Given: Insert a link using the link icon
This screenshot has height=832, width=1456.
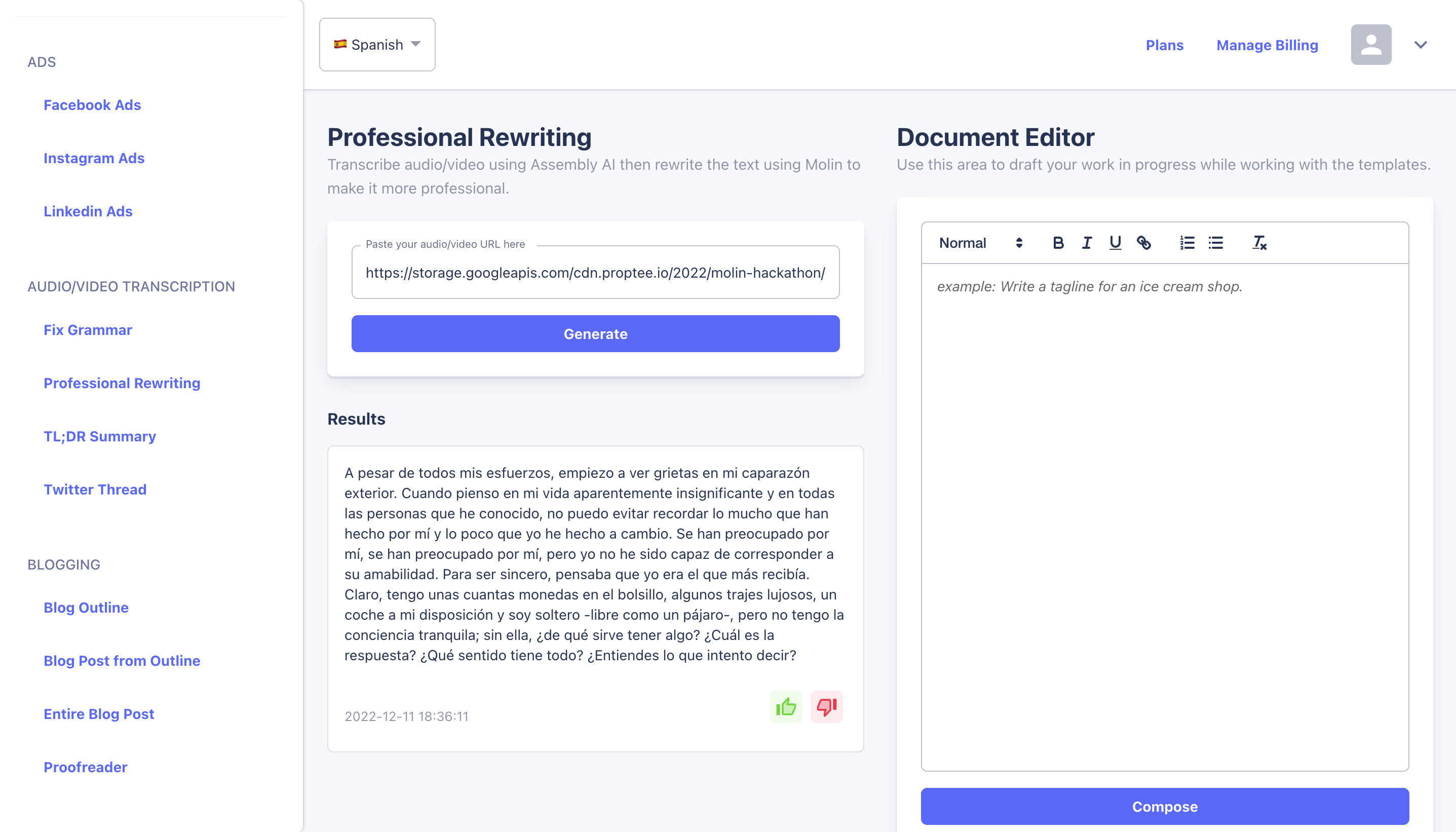Looking at the screenshot, I should (x=1143, y=243).
